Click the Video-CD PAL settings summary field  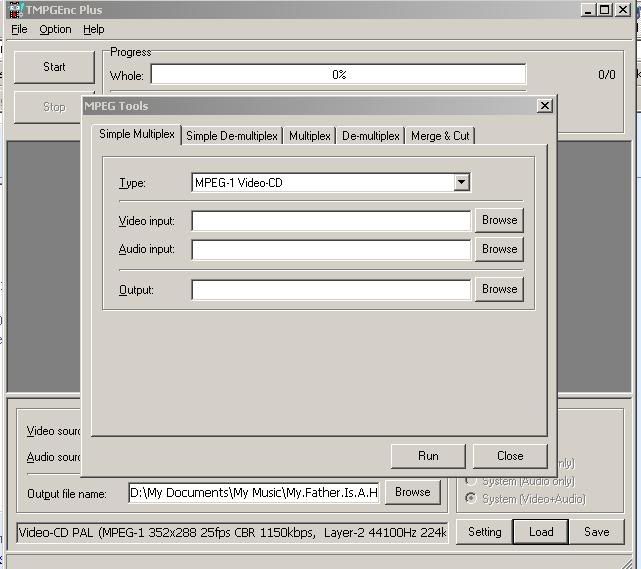point(232,533)
